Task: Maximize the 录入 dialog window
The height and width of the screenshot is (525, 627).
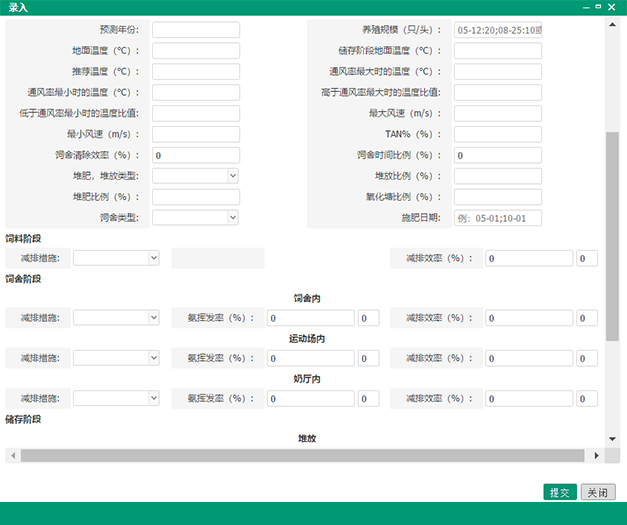Action: [x=597, y=7]
